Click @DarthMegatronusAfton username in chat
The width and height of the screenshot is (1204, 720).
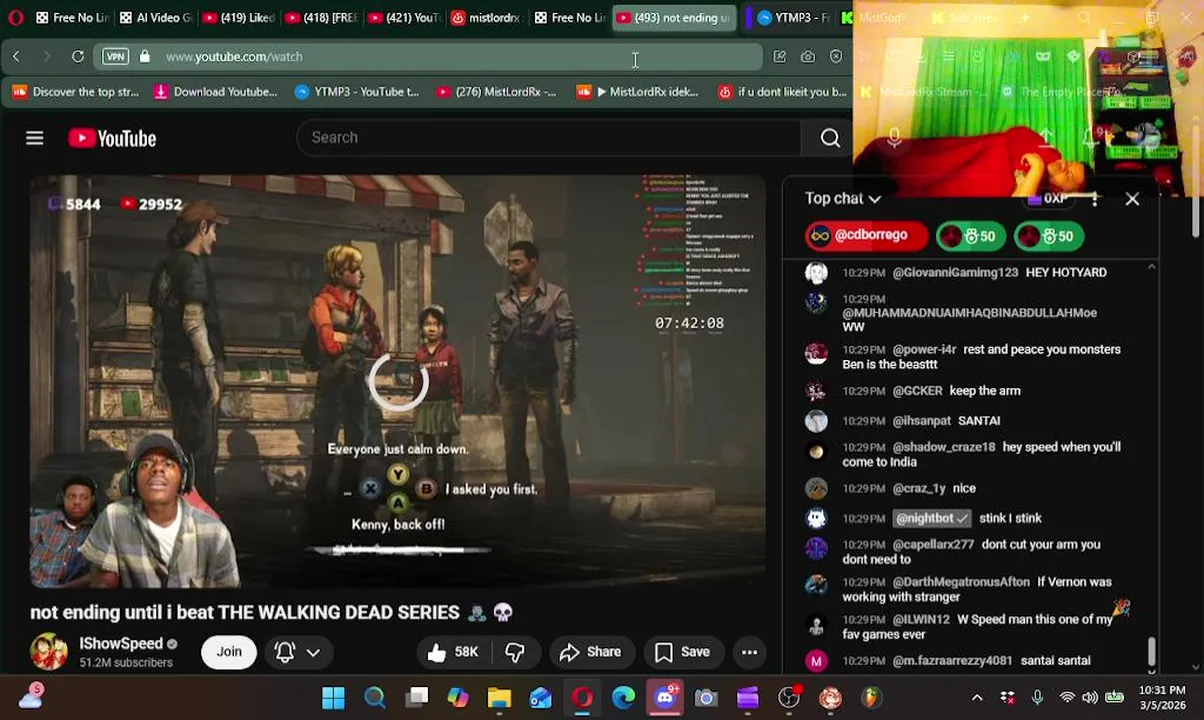coord(961,582)
